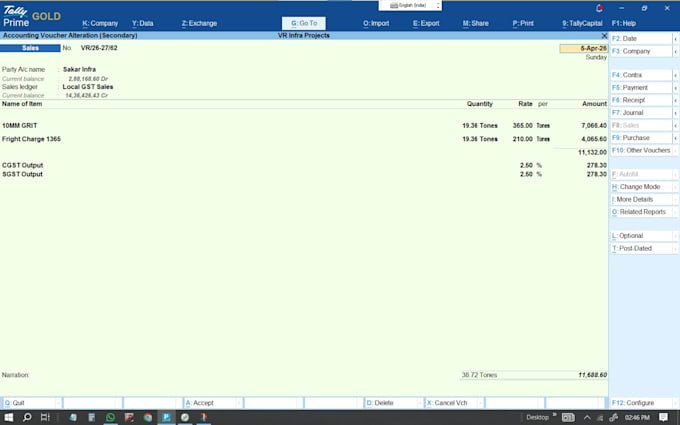Screen dimensions: 680x425
Task: Click D: Delete in the bottom bar
Action: (393, 403)
